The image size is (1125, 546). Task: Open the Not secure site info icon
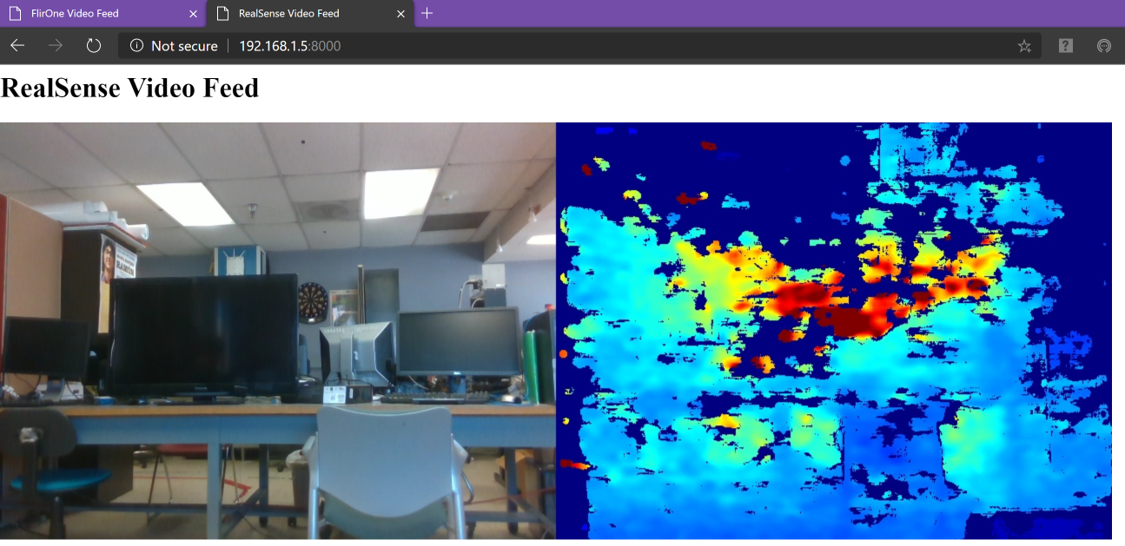(136, 46)
